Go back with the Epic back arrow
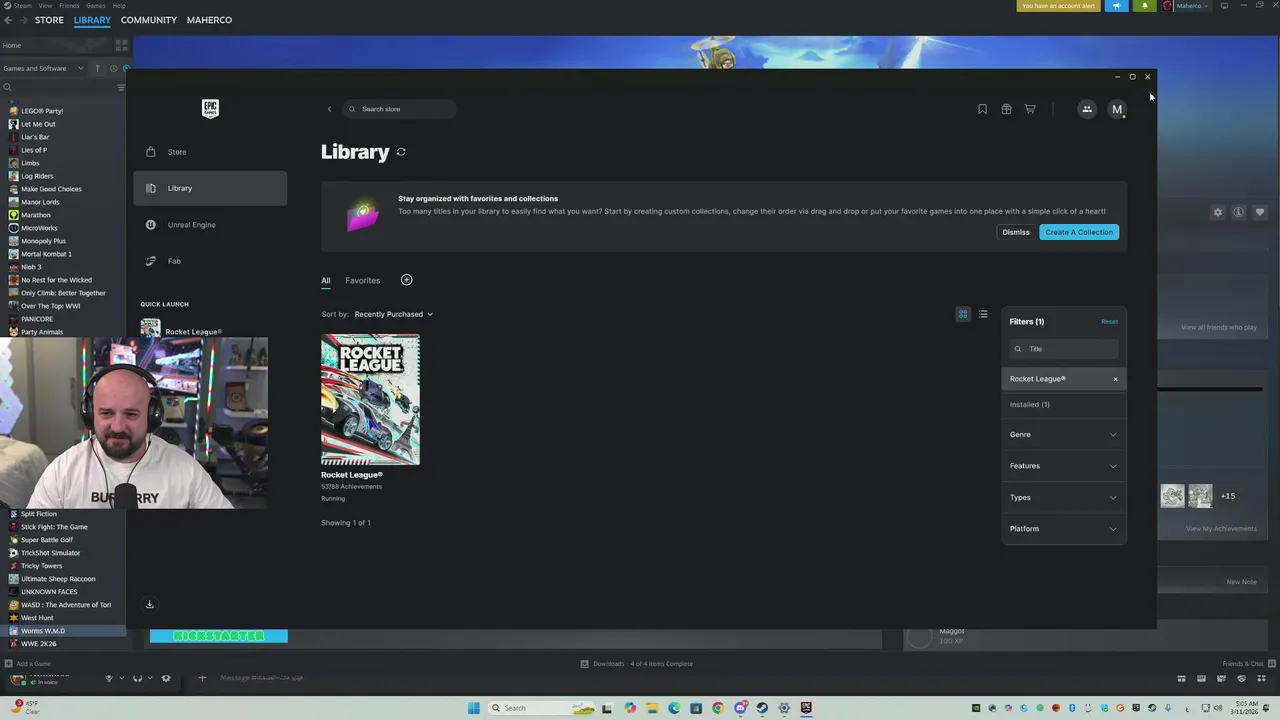The width and height of the screenshot is (1280, 720). pos(329,109)
